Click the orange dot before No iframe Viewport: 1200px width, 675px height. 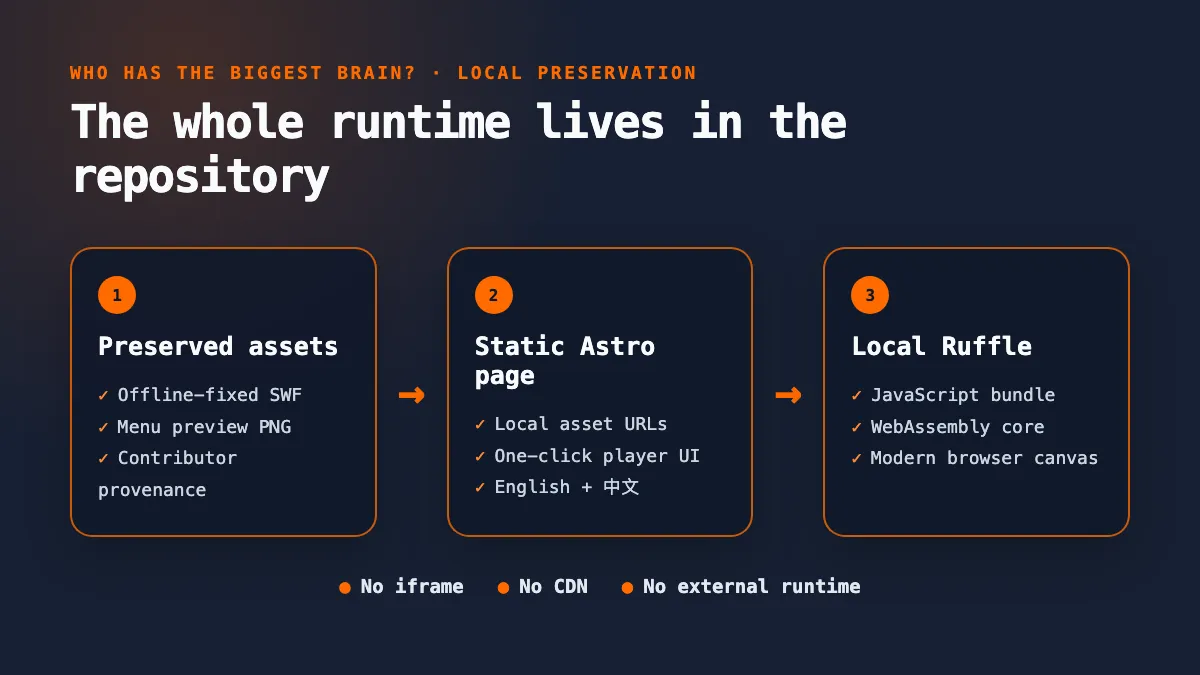345,588
